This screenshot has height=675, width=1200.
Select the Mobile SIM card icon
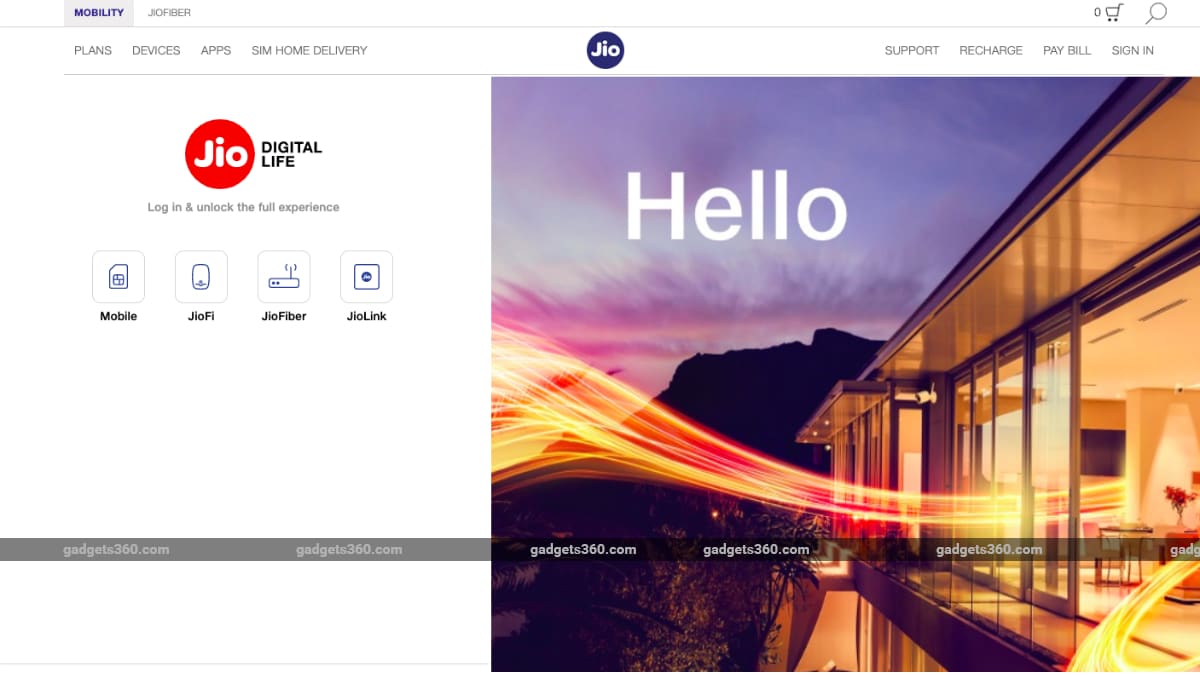tap(118, 277)
